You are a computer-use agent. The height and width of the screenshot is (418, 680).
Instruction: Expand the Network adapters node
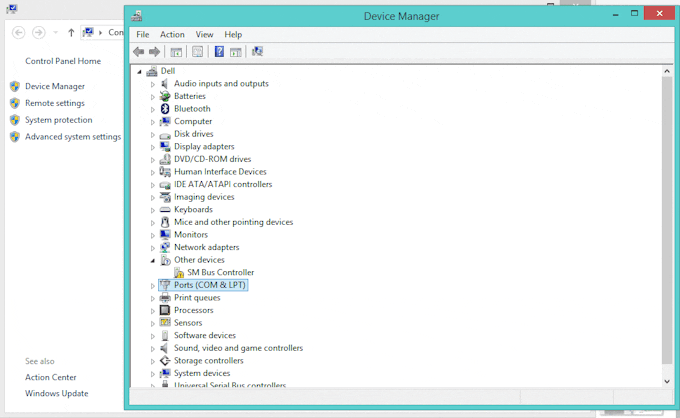coord(153,248)
